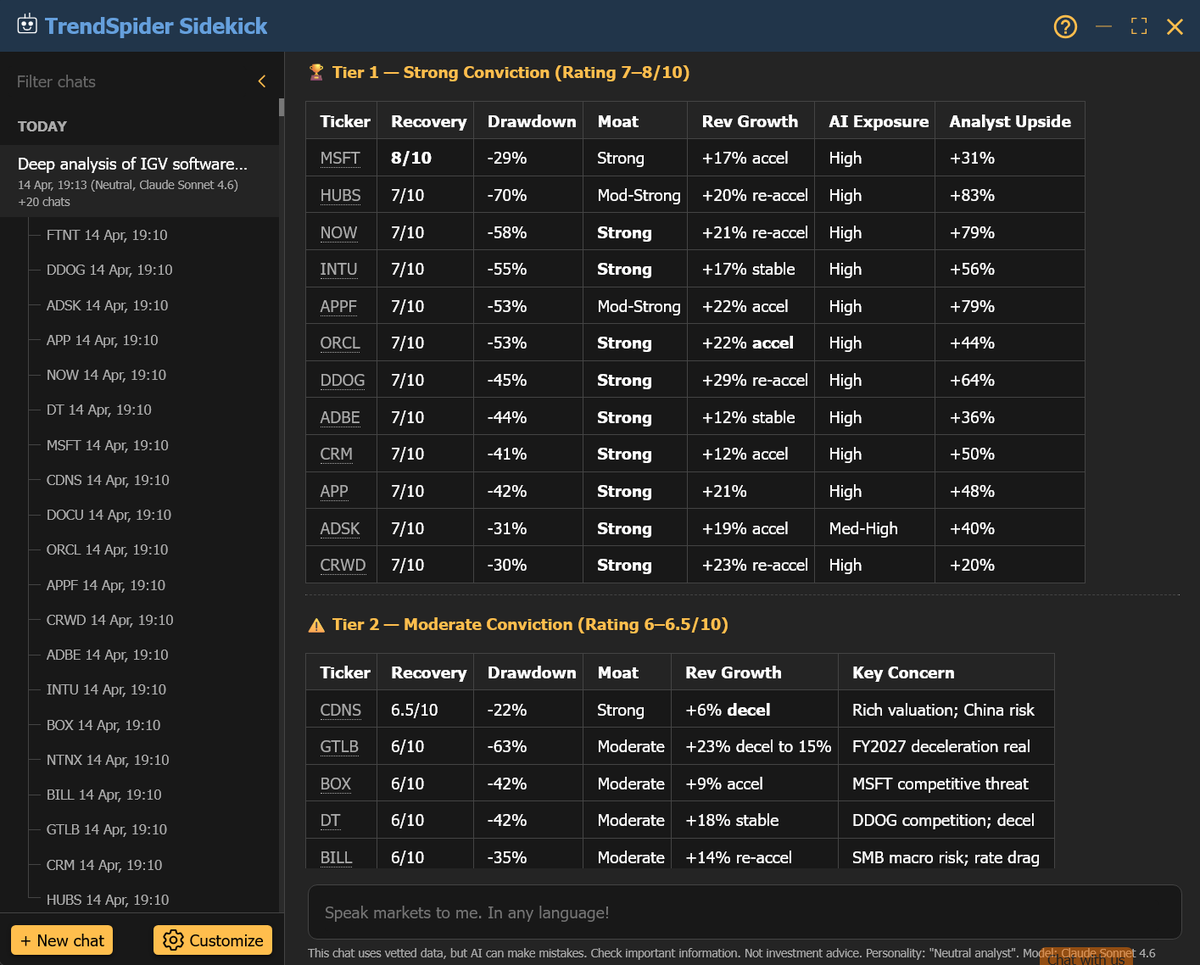Click the TrendSpider Sidekick robot logo icon
The height and width of the screenshot is (965, 1200).
tap(27, 25)
